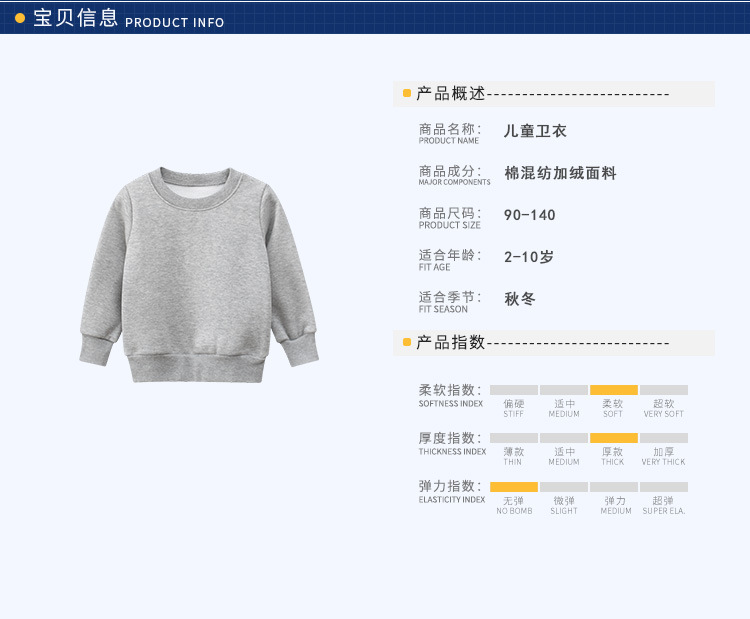Screen dimensions: 750x619
Task: Click the 无弹 NO BOMB label
Action: 514,505
